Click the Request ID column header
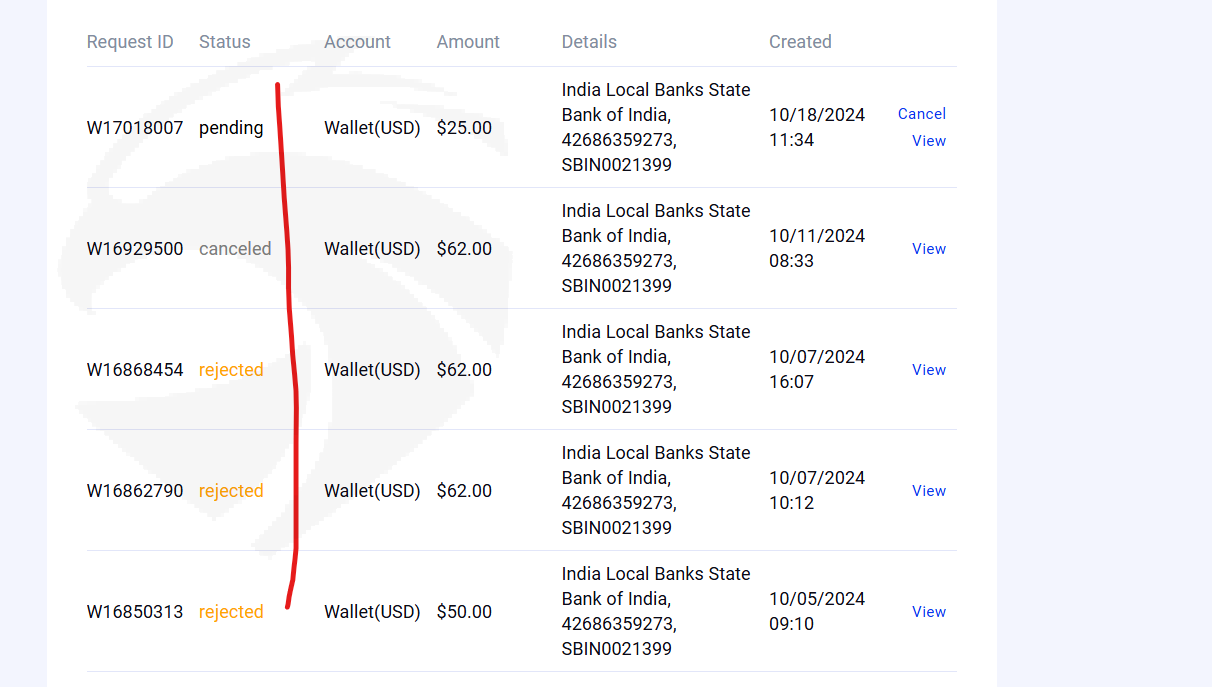1212x687 pixels. click(130, 42)
